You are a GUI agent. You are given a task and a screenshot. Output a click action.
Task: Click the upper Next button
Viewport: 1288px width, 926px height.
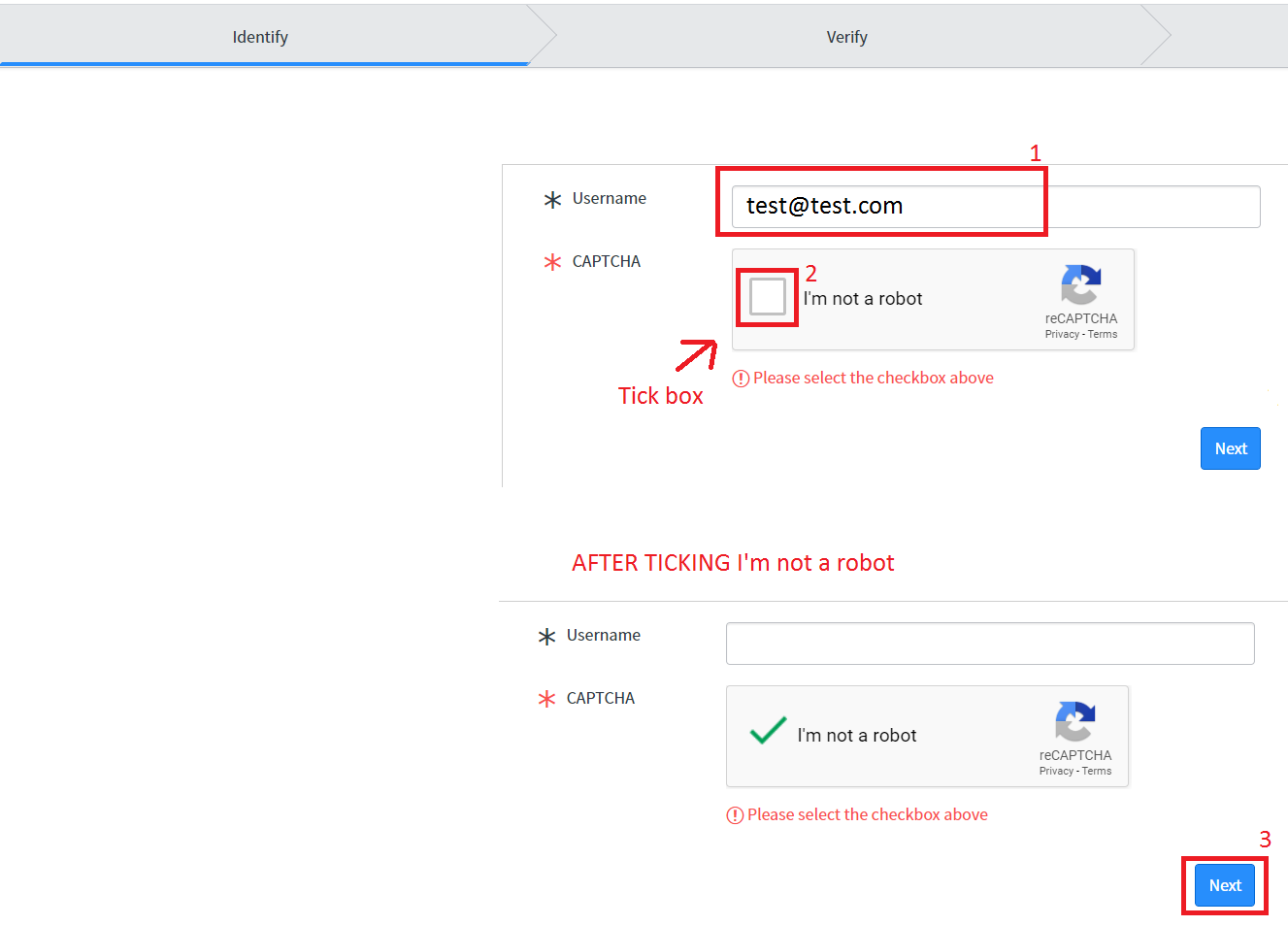click(1231, 448)
